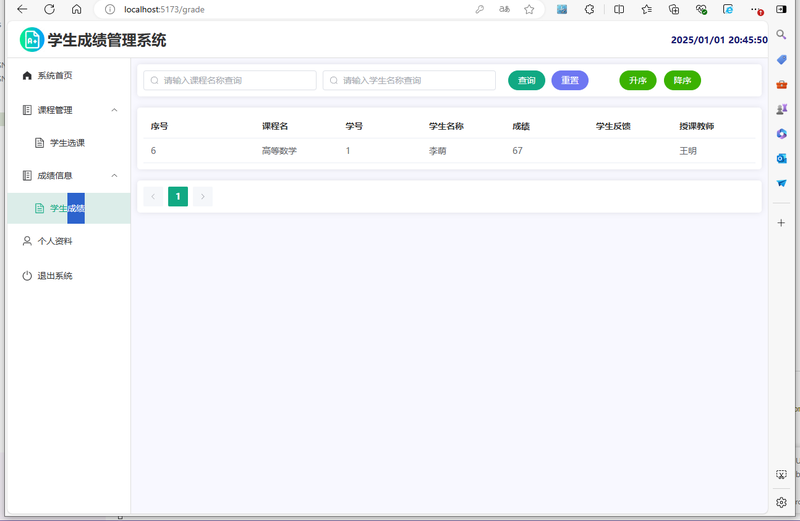Screen dimensions: 800x521
Task: Select 退出系统 menu item
Action: (x=69, y=276)
